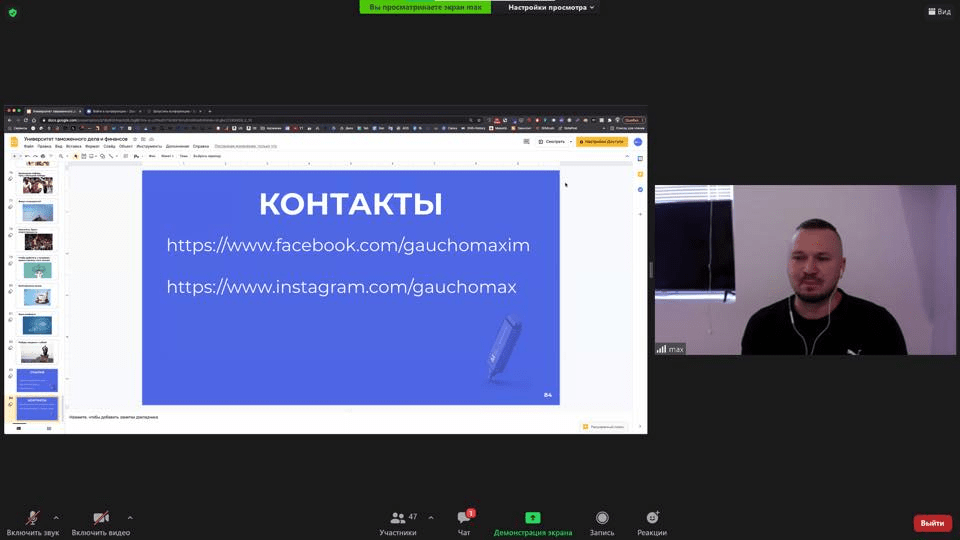960x540 pixels.
Task: Open the Слайд menu in Google Slides
Action: point(110,146)
